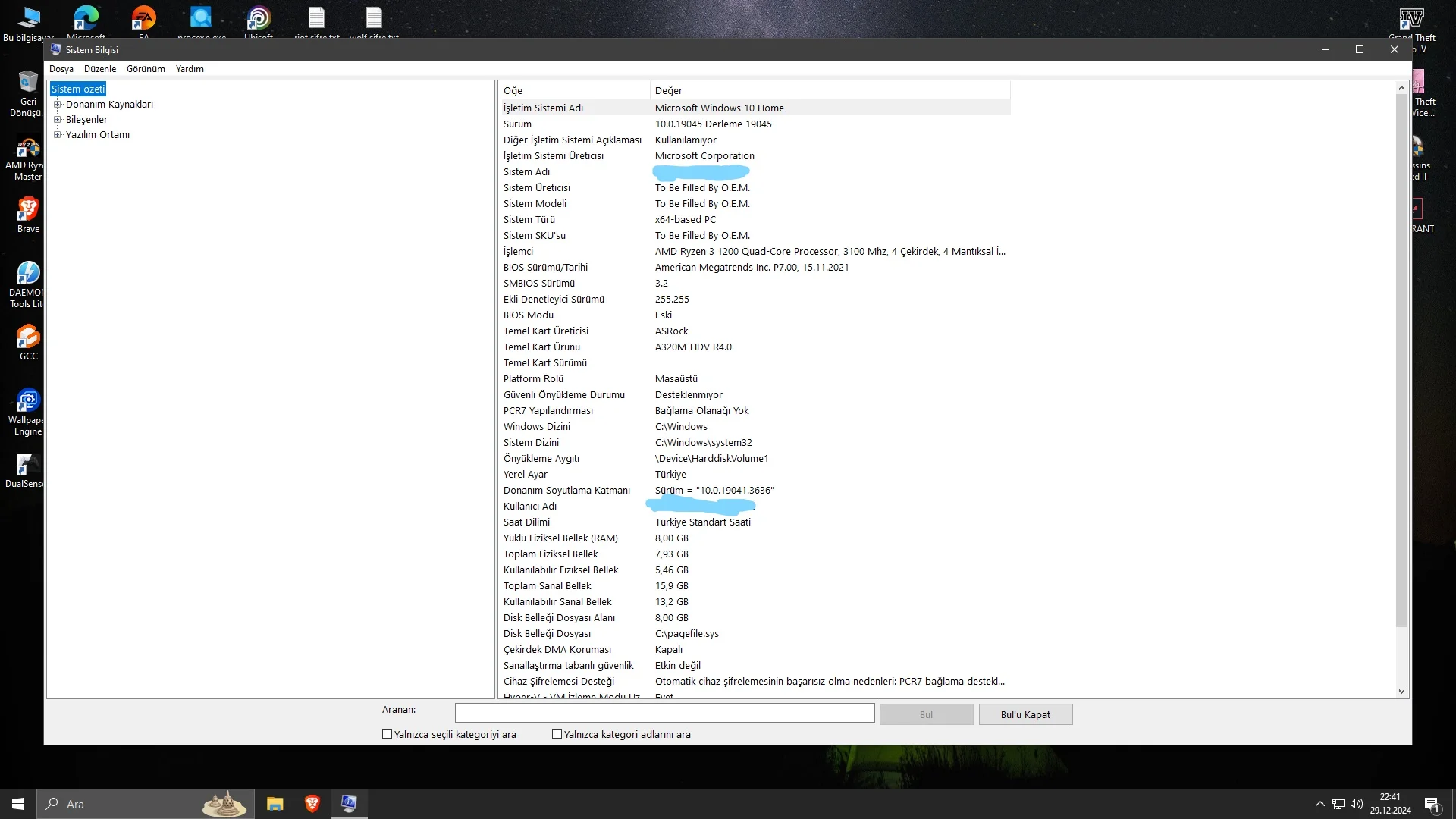Select the Toplam Sanal Bellek row

[x=755, y=585]
